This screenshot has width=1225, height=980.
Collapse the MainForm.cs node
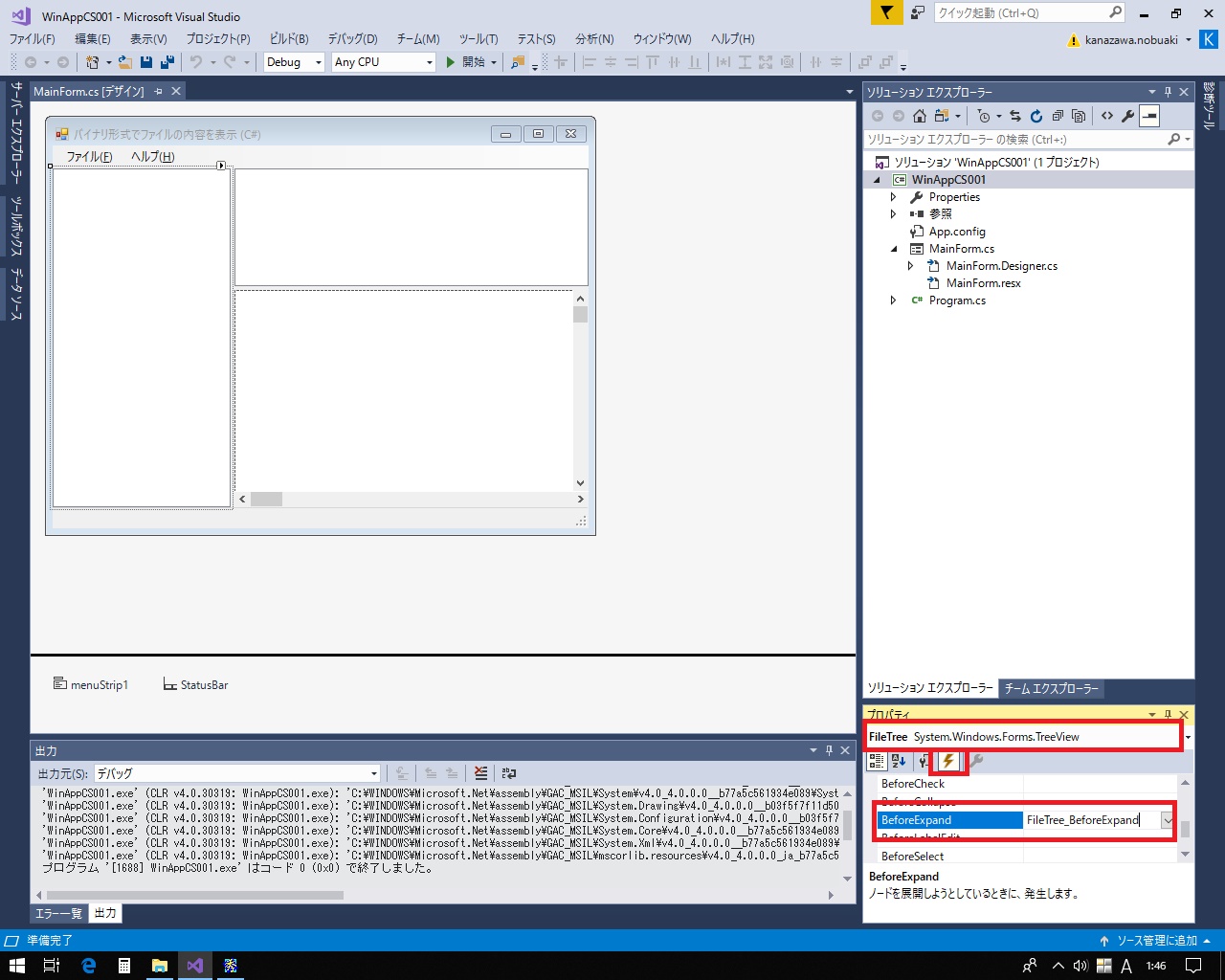tap(894, 249)
